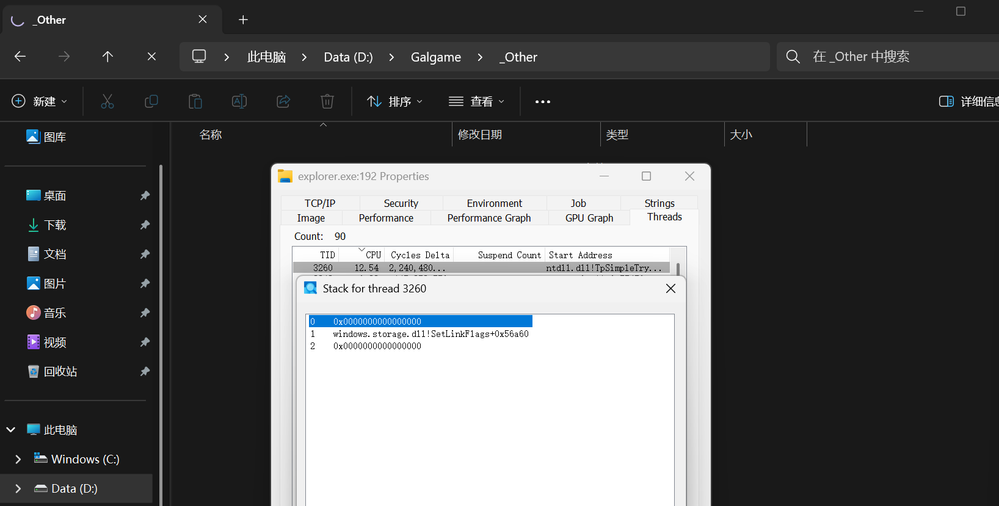Sort by the 类型 column header
This screenshot has width=999, height=506.
tap(617, 135)
